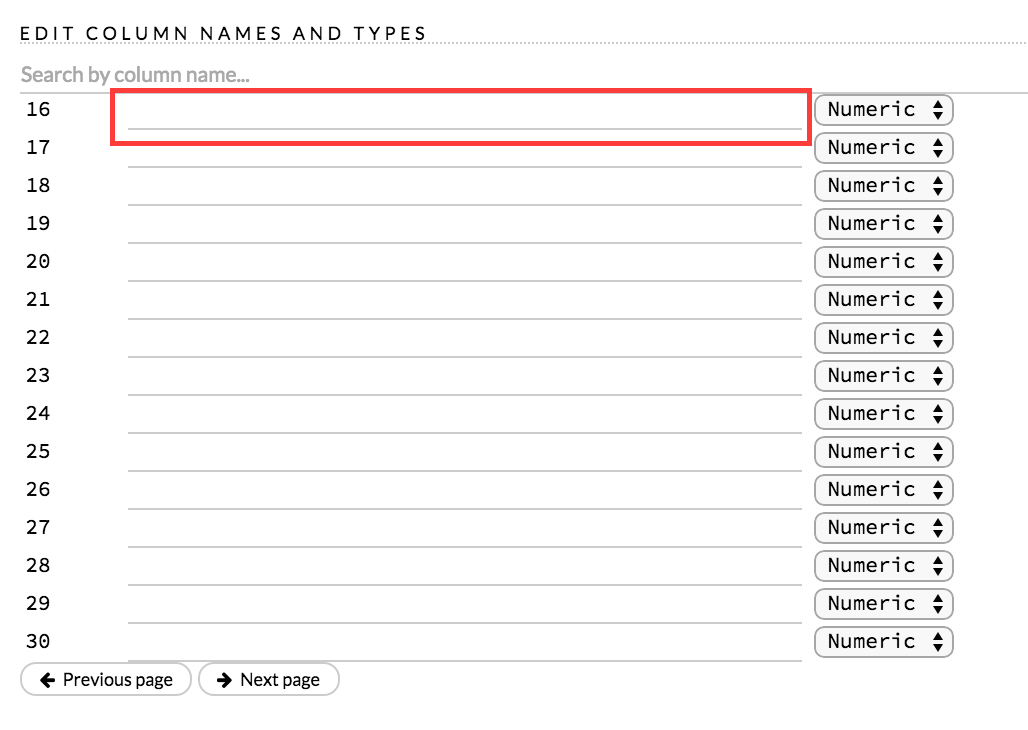Click the up-down stepper beside Numeric on row 25

pyautogui.click(x=938, y=451)
